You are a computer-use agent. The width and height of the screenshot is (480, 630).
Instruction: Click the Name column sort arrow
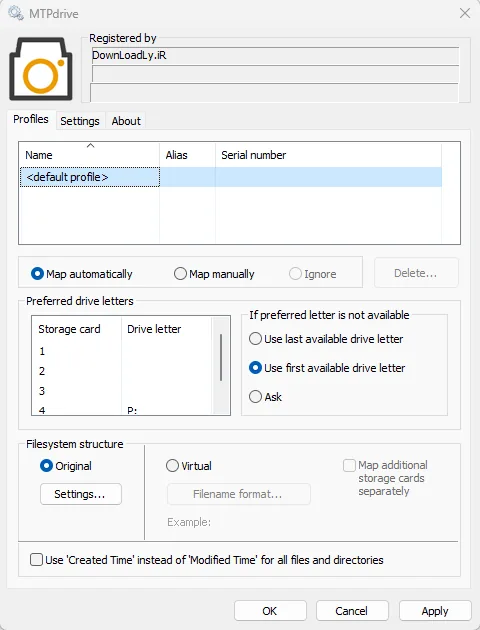point(90,145)
